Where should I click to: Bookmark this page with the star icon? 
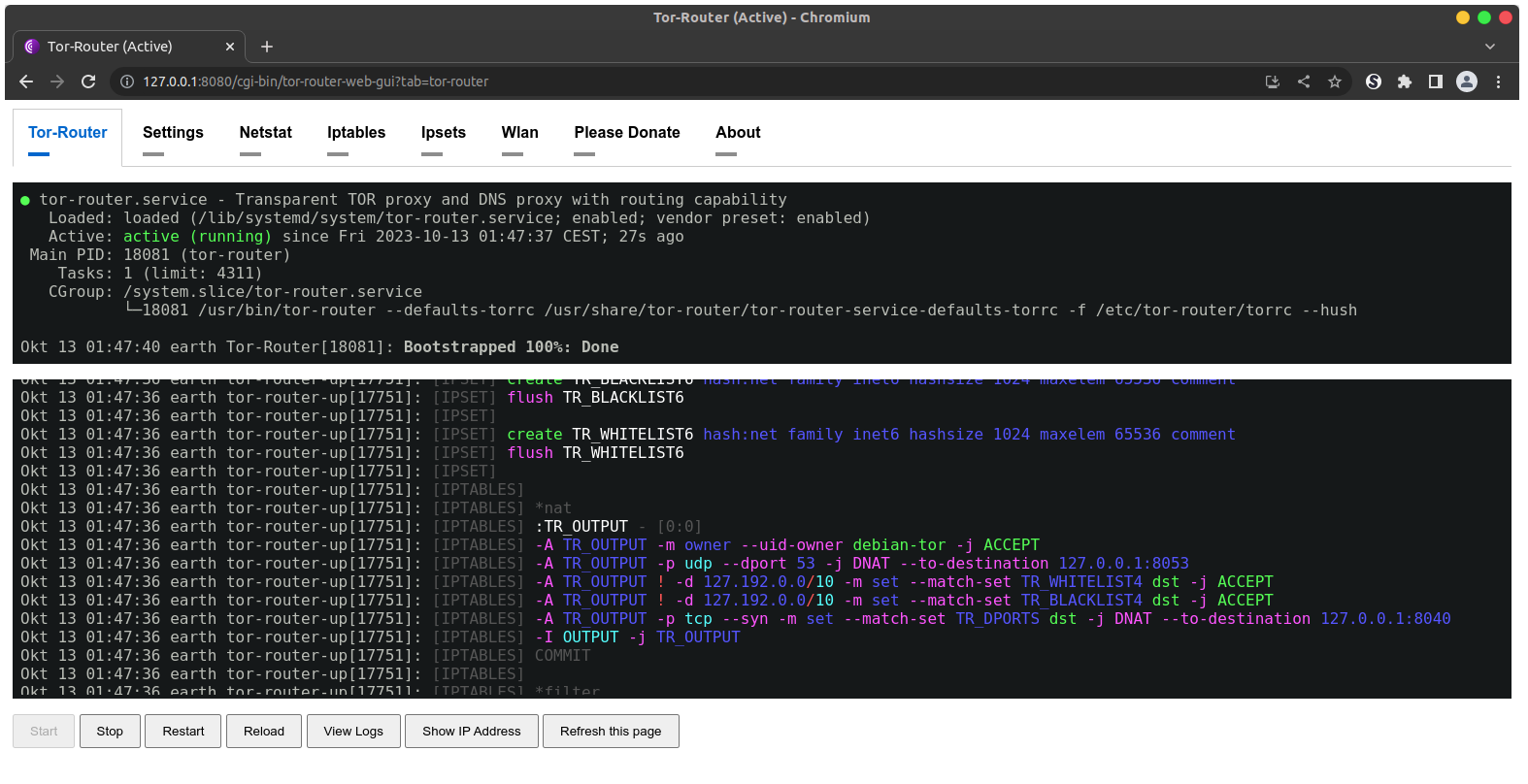1335,82
